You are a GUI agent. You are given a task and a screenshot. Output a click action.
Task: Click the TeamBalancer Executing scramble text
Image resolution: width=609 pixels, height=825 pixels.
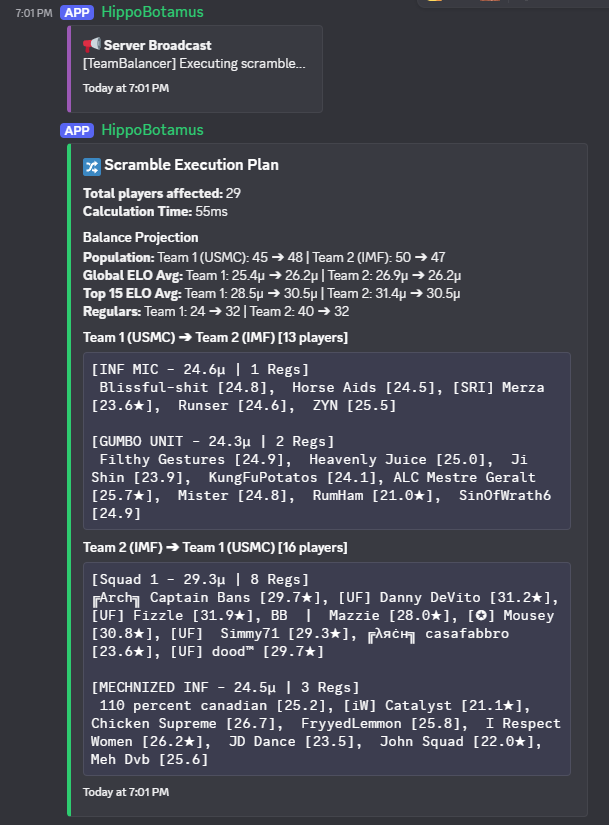pyautogui.click(x=194, y=64)
